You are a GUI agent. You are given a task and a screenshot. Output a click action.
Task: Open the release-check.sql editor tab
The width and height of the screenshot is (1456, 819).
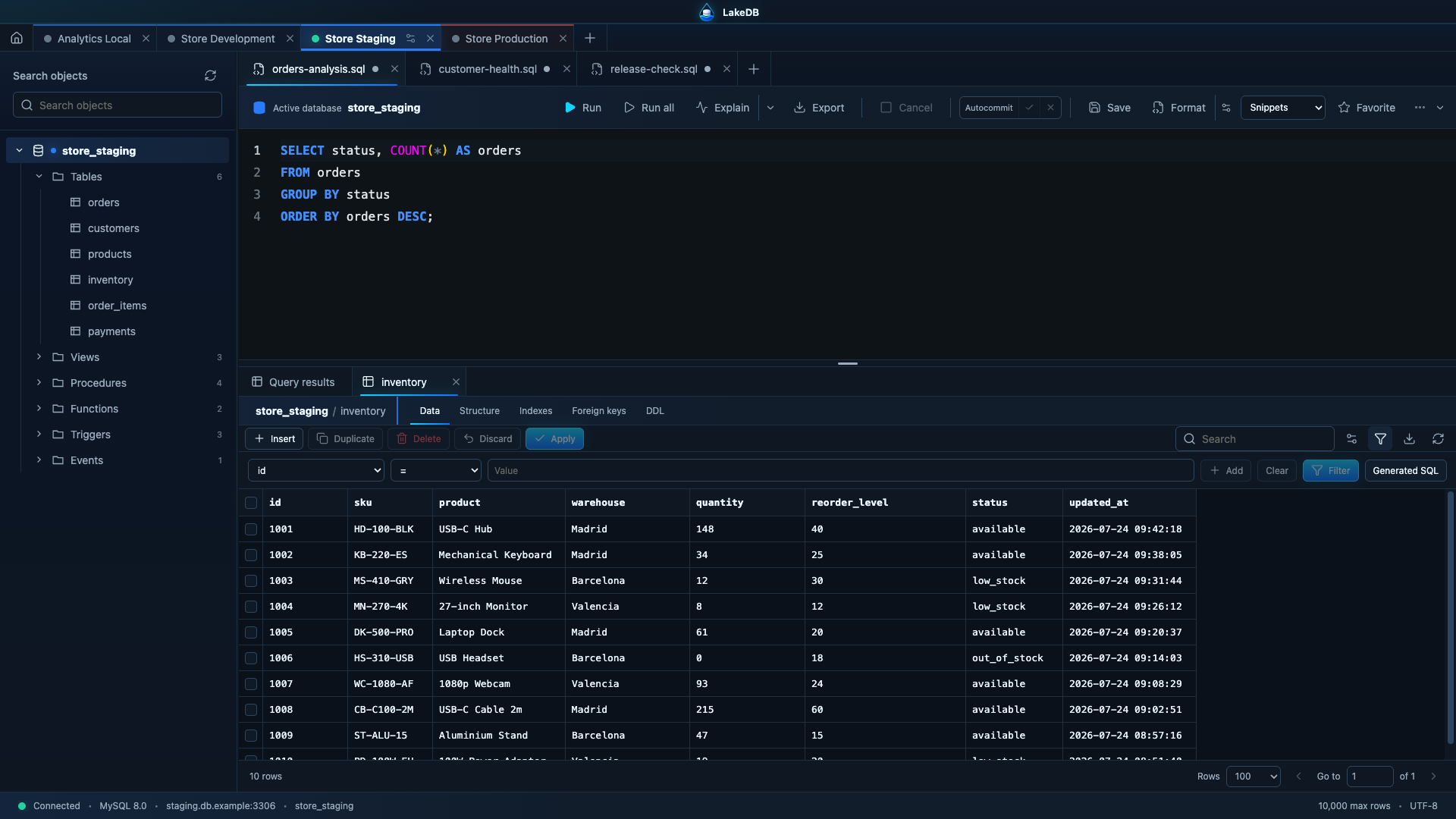coord(654,69)
